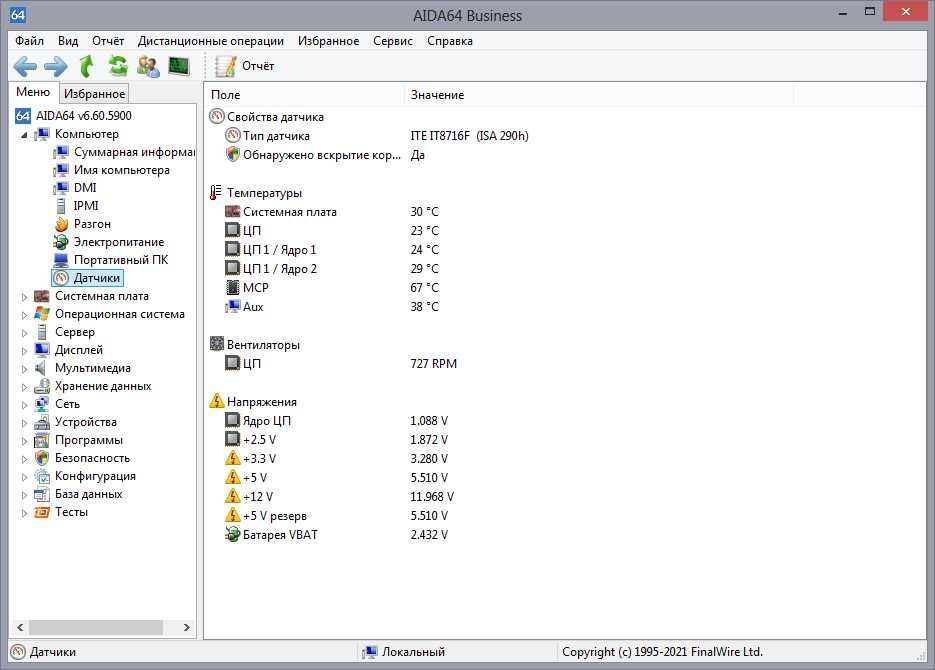The height and width of the screenshot is (670, 935).
Task: Click the База данных icon
Action: click(42, 494)
